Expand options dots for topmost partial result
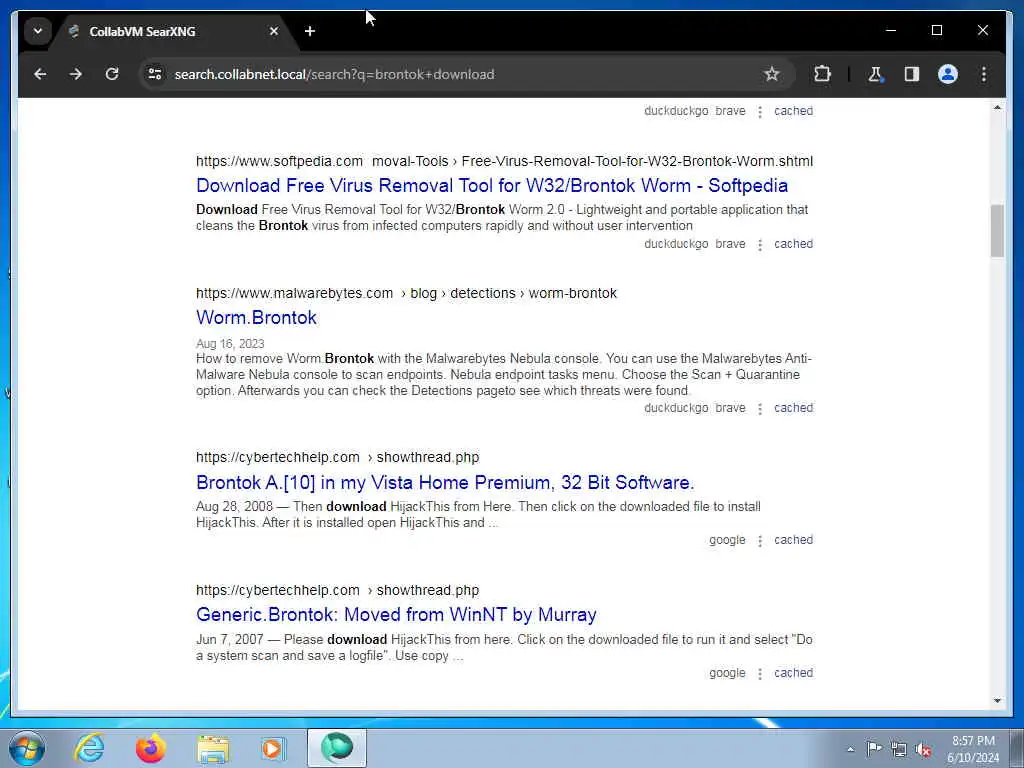This screenshot has width=1024, height=768. click(x=760, y=112)
